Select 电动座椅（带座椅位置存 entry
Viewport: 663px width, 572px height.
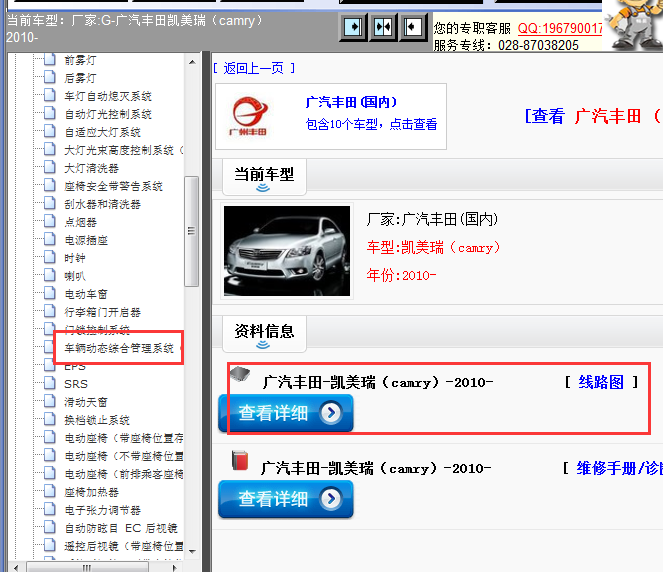point(123,438)
